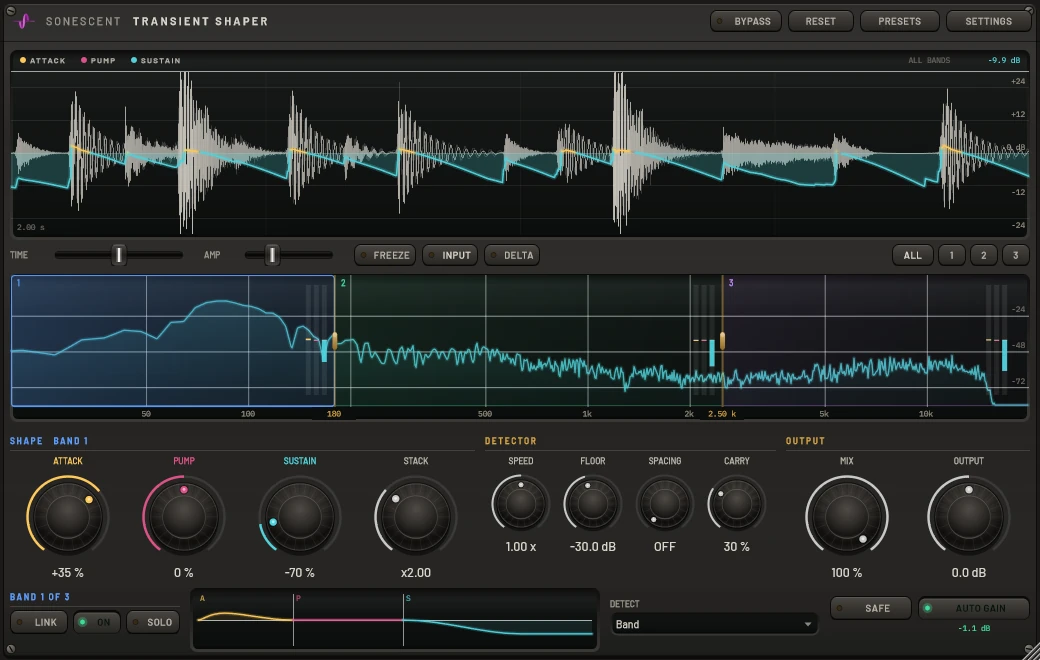This screenshot has height=660, width=1040.
Task: Click the OFF spacing value
Action: click(665, 547)
